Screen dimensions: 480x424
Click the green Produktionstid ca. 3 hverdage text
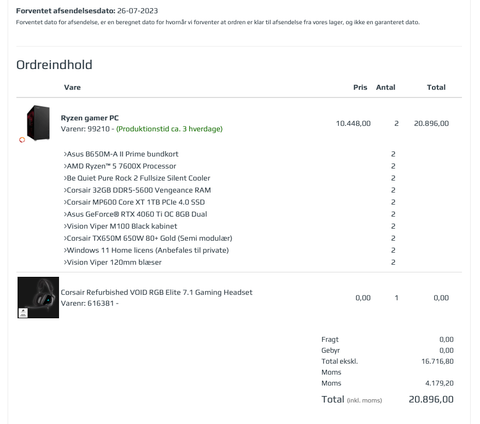tap(169, 129)
